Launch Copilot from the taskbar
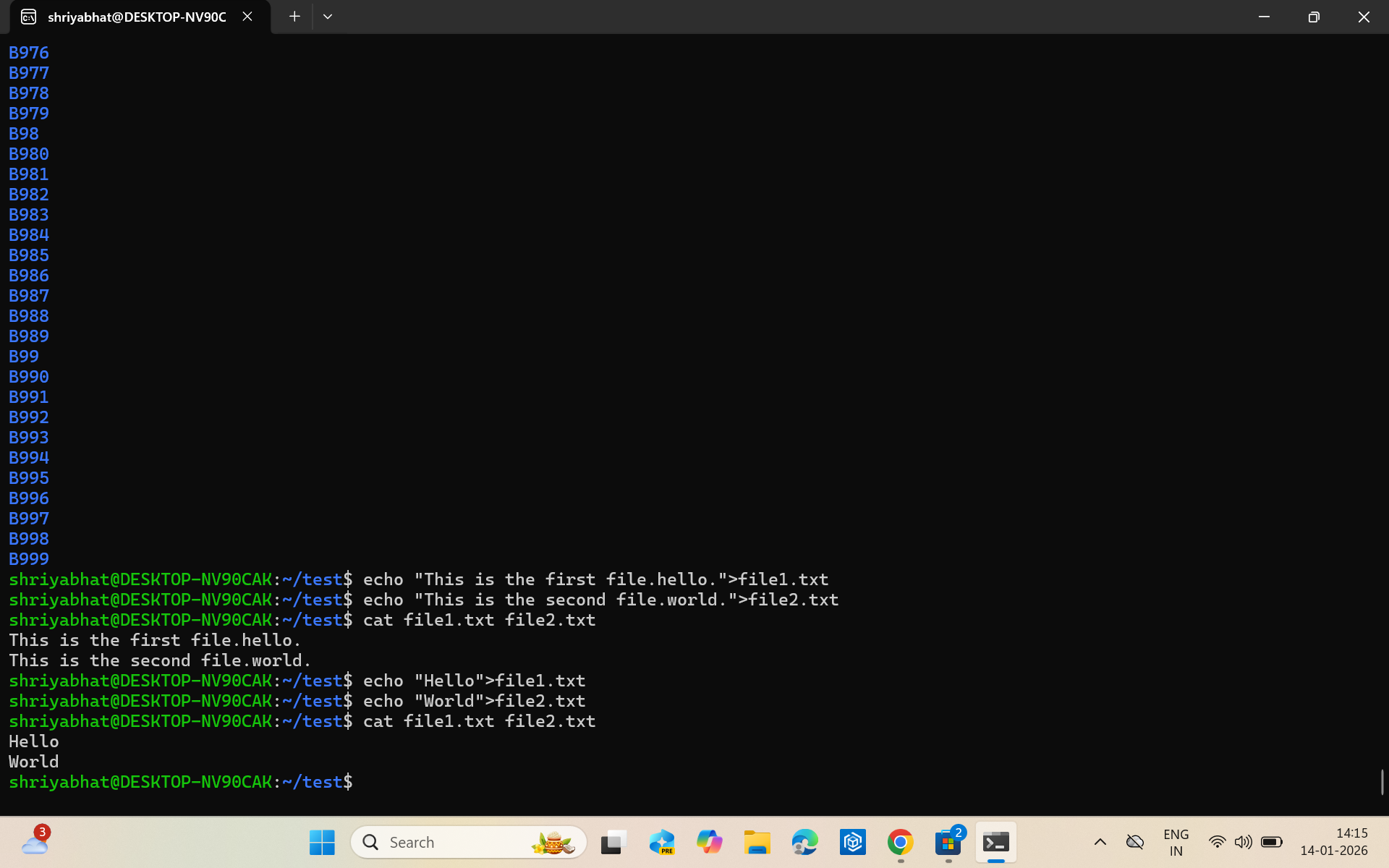Viewport: 1389px width, 868px height. [x=709, y=842]
